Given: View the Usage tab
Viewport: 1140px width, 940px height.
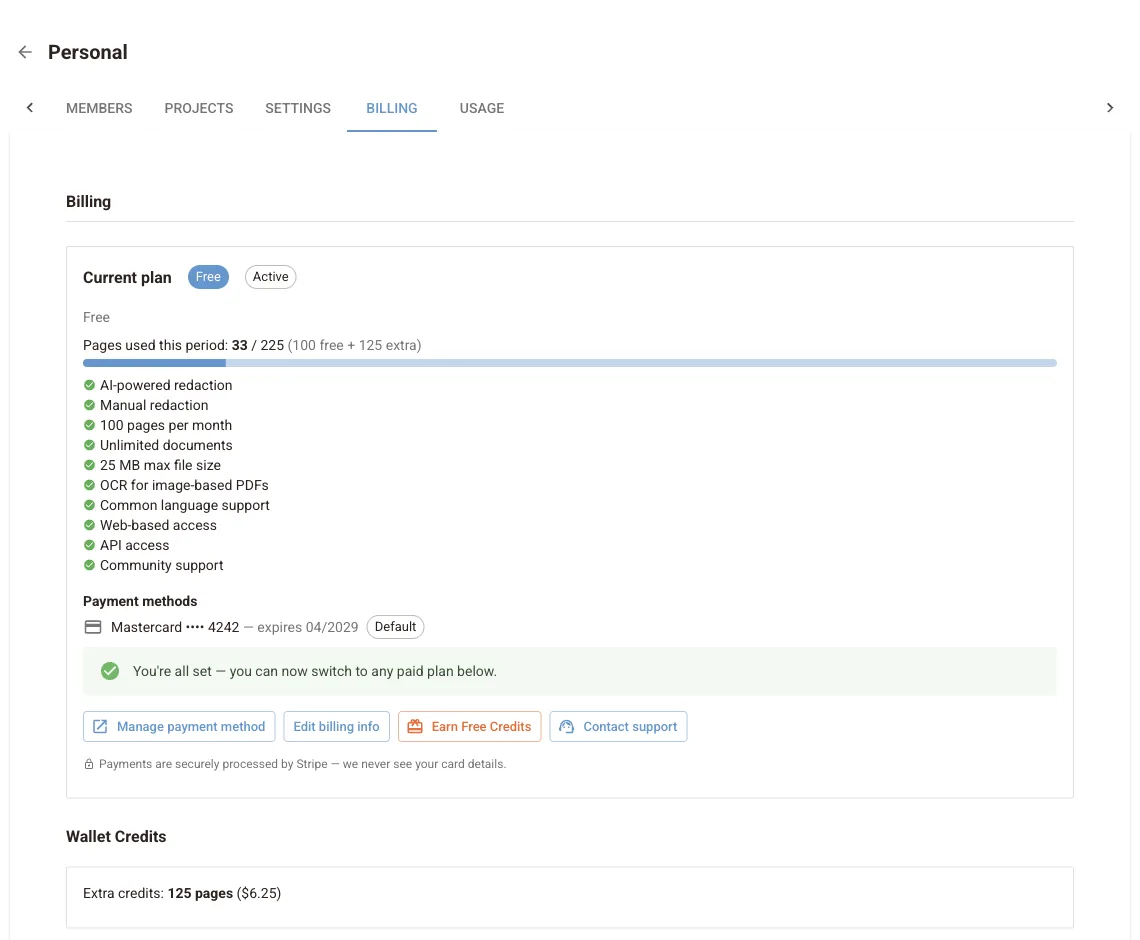Looking at the screenshot, I should pos(481,108).
